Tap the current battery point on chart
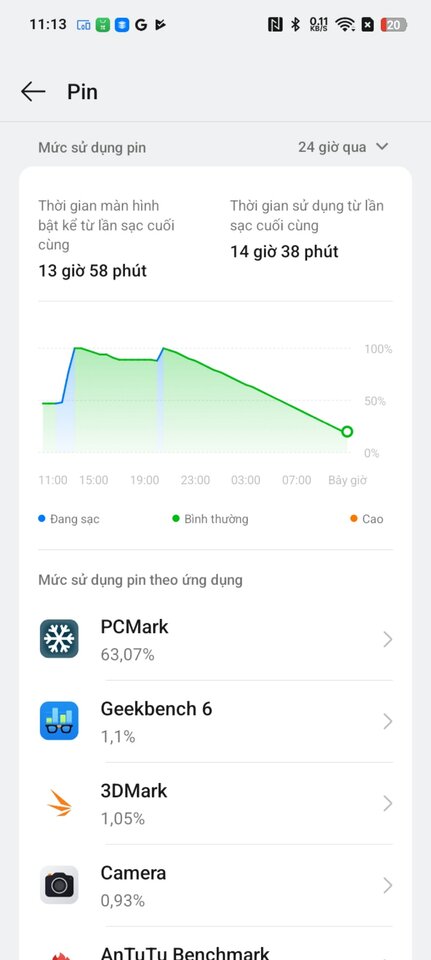This screenshot has width=431, height=960. [x=347, y=432]
